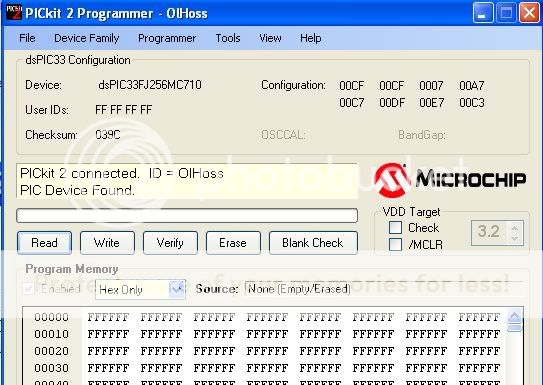The image size is (543, 385).
Task: Click the PICkit 2 title bar icon
Action: (14, 12)
